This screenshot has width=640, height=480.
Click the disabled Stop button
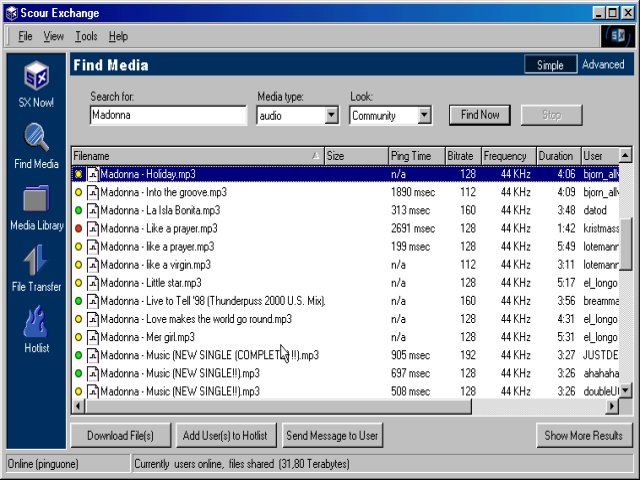[551, 115]
